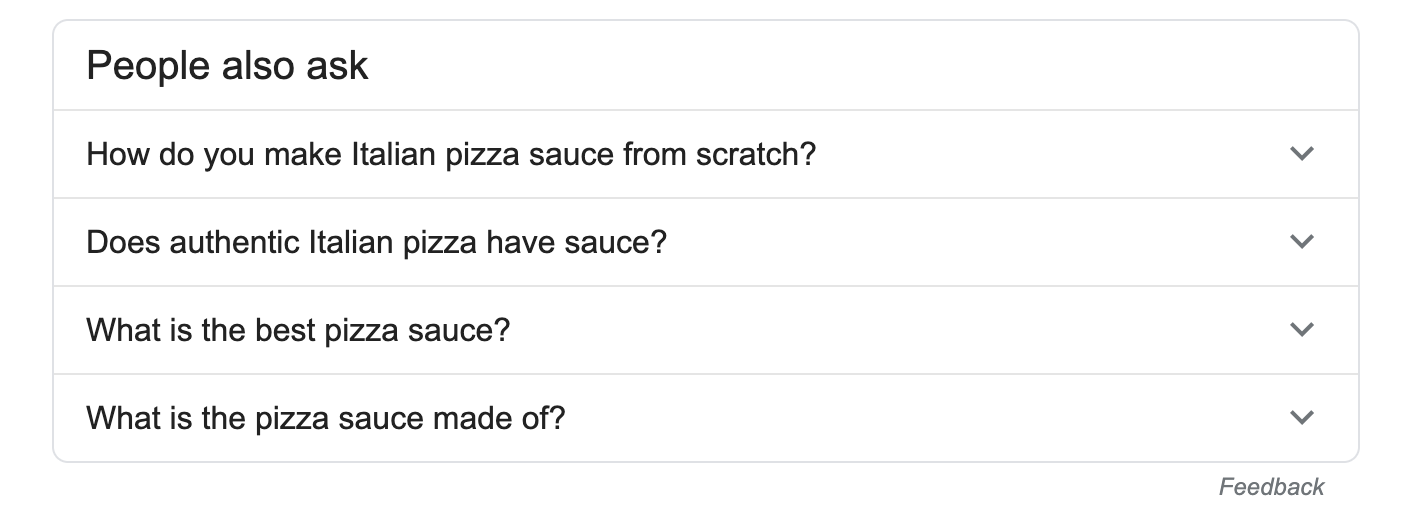Click the 'People also ask' heading
1412x514 pixels.
click(228, 66)
